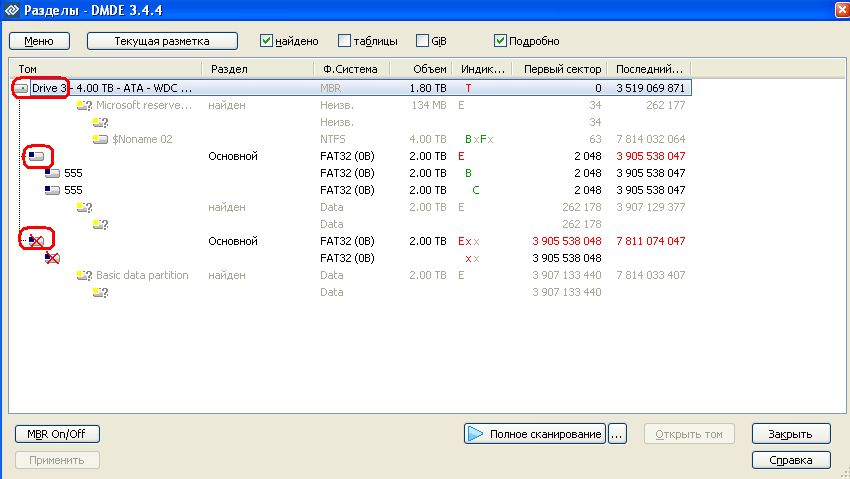Image resolution: width=850 pixels, height=479 pixels.
Task: Click the found Data partition icon at 262 178
Action: pyautogui.click(x=84, y=207)
